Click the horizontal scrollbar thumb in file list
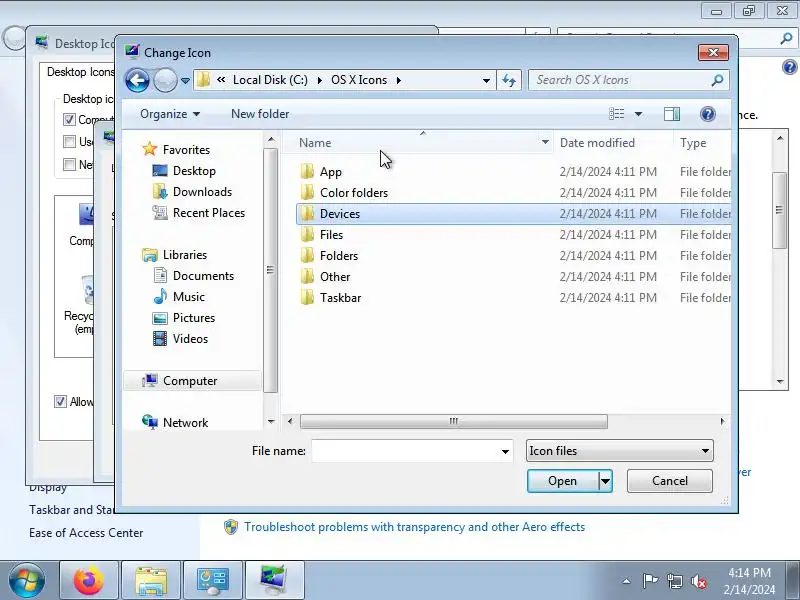 [x=454, y=421]
